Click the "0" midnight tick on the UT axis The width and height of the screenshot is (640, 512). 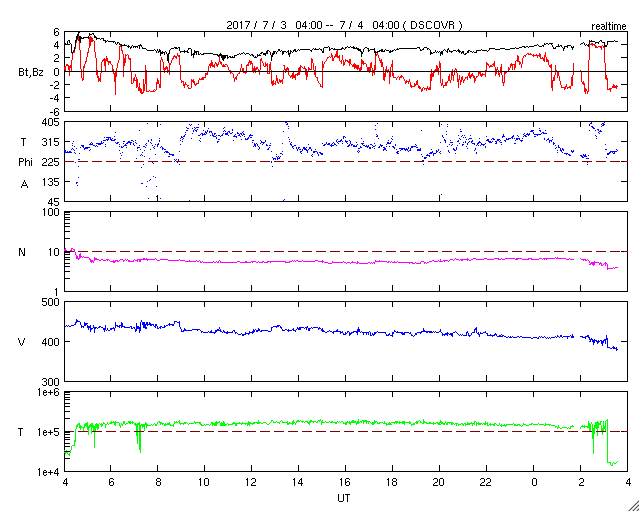pyautogui.click(x=534, y=484)
